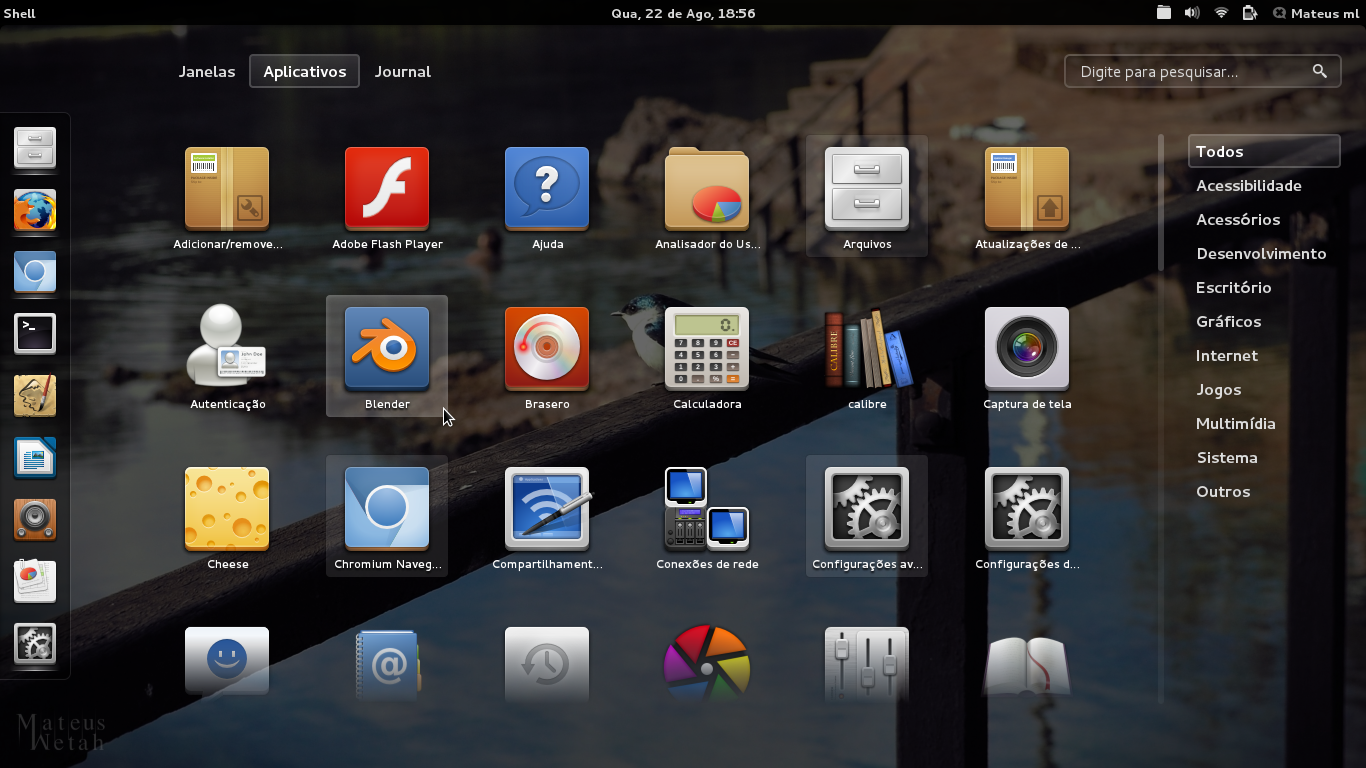The height and width of the screenshot is (768, 1366).
Task: Launch the paintbrush drawing app in dash
Action: coord(35,396)
